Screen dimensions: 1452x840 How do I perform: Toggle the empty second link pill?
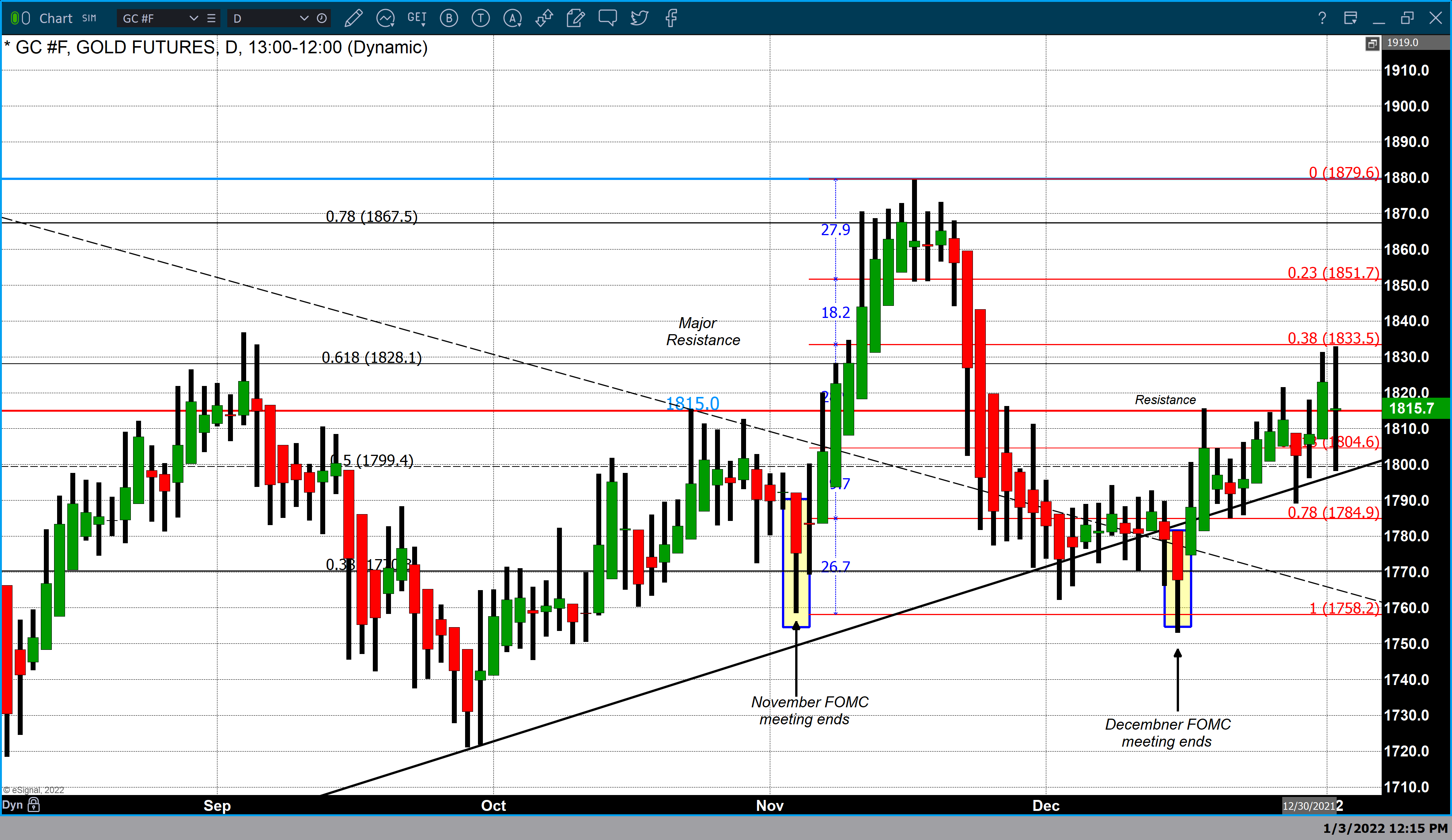point(26,19)
